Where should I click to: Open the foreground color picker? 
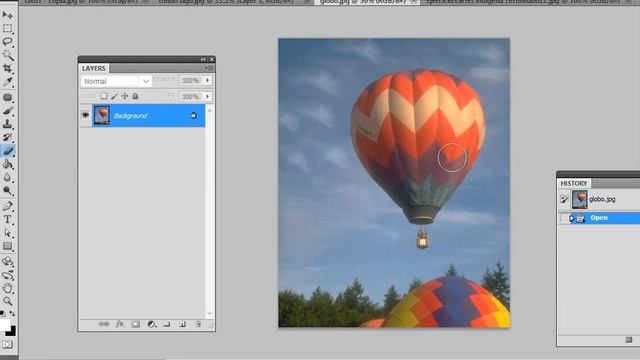point(4,325)
